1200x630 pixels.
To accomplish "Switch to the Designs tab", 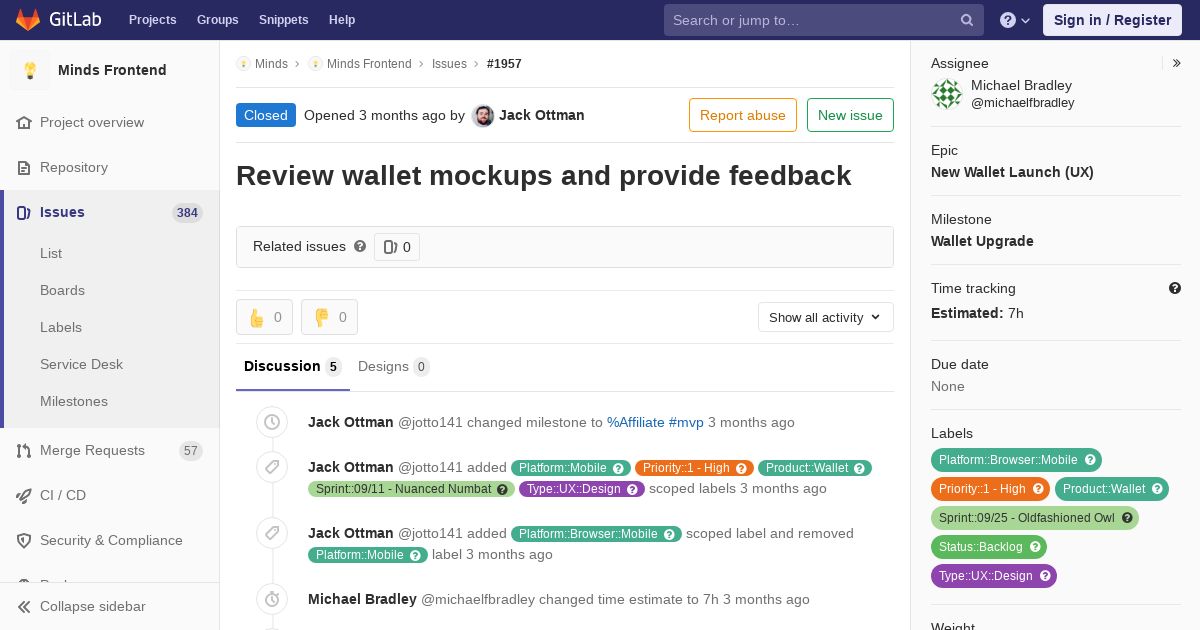I will pyautogui.click(x=393, y=366).
